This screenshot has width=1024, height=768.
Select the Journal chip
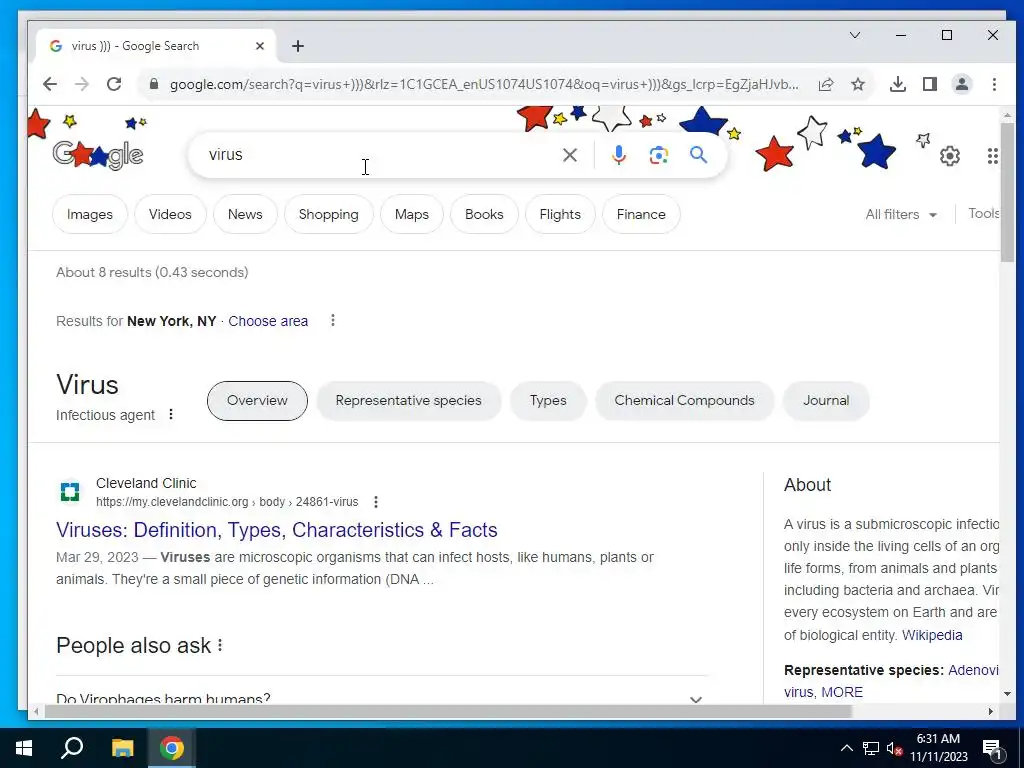point(826,401)
